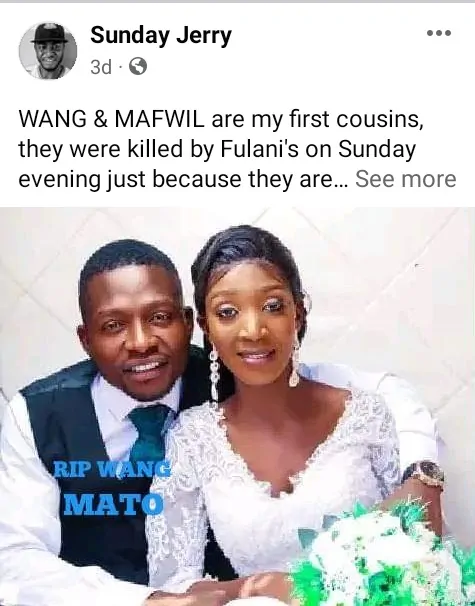Click the black hat in profile avatar
Image resolution: width=475 pixels, height=606 pixels.
49,33
